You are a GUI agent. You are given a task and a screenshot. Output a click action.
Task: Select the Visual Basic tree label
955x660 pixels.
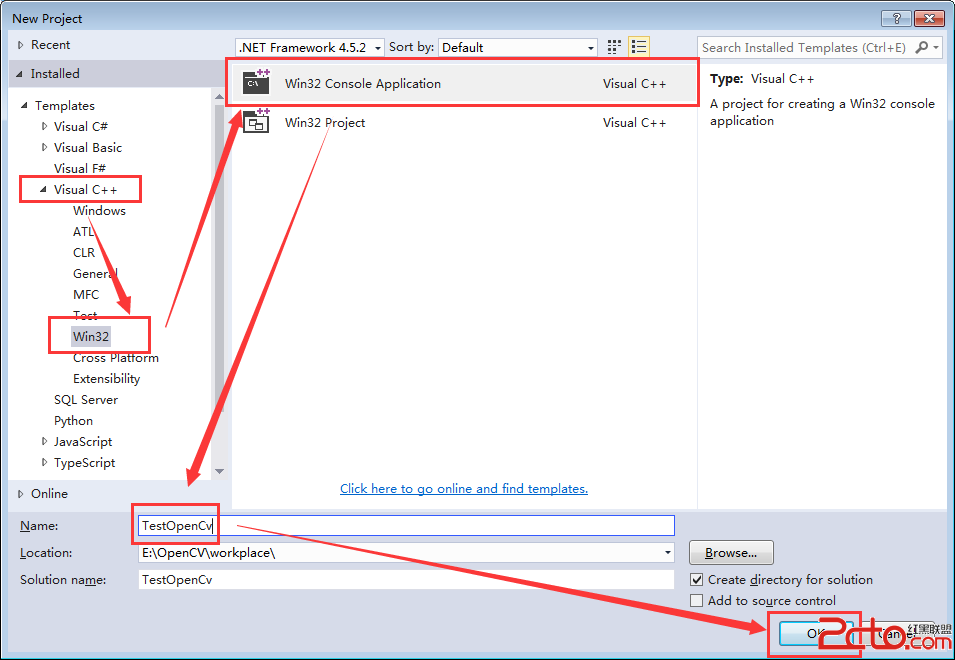tap(88, 147)
